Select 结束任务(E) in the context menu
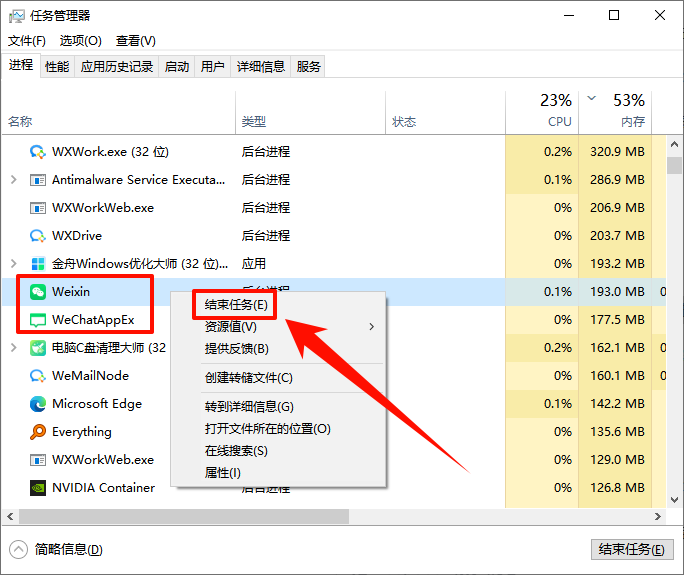 [x=236, y=305]
